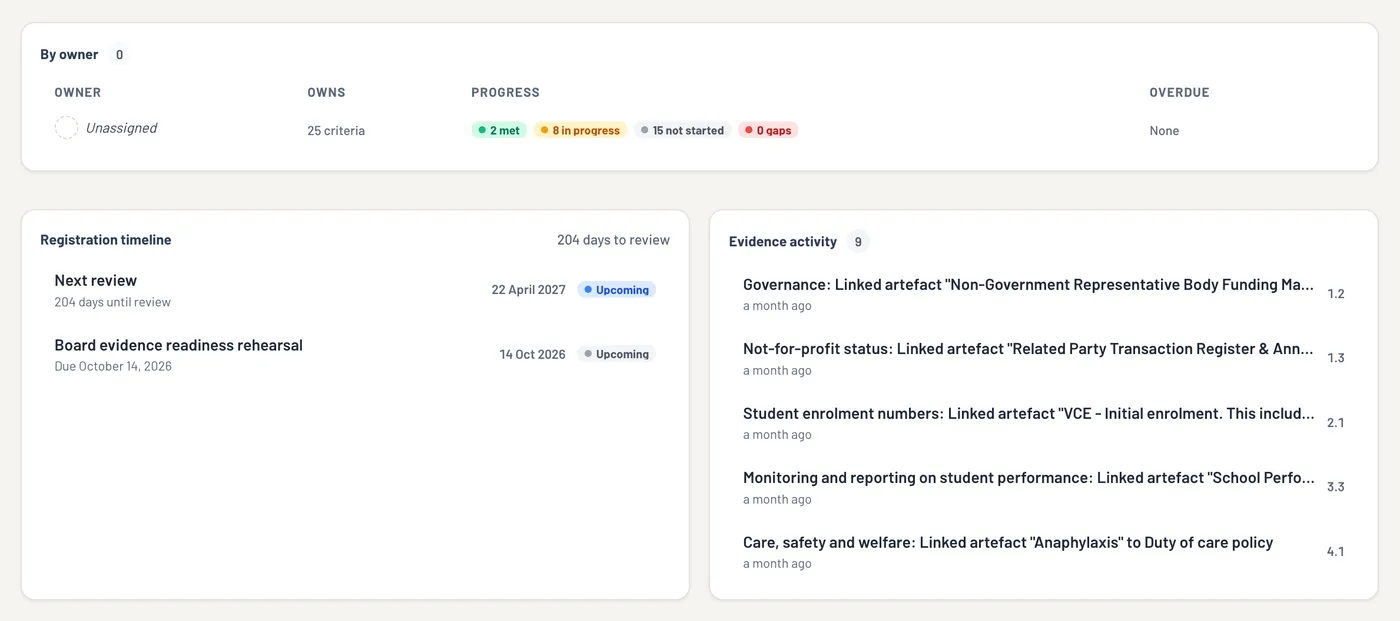Click the "204 days until review" subtitle
This screenshot has height=621, width=1400.
113,302
